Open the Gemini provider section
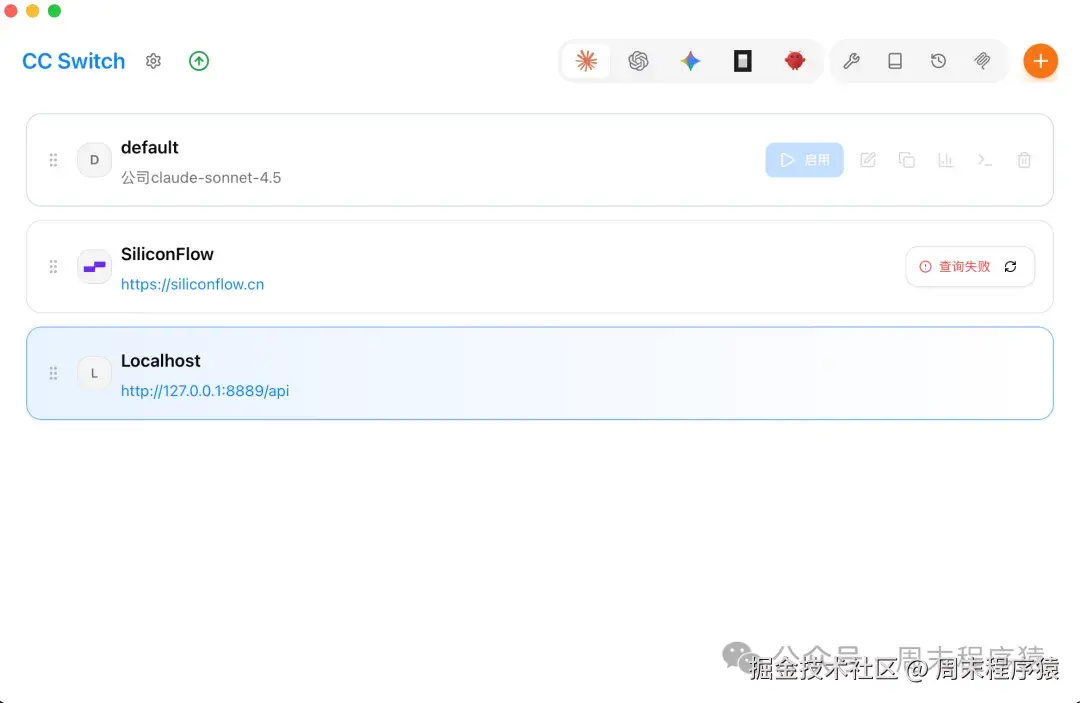Image resolution: width=1080 pixels, height=703 pixels. 691,61
